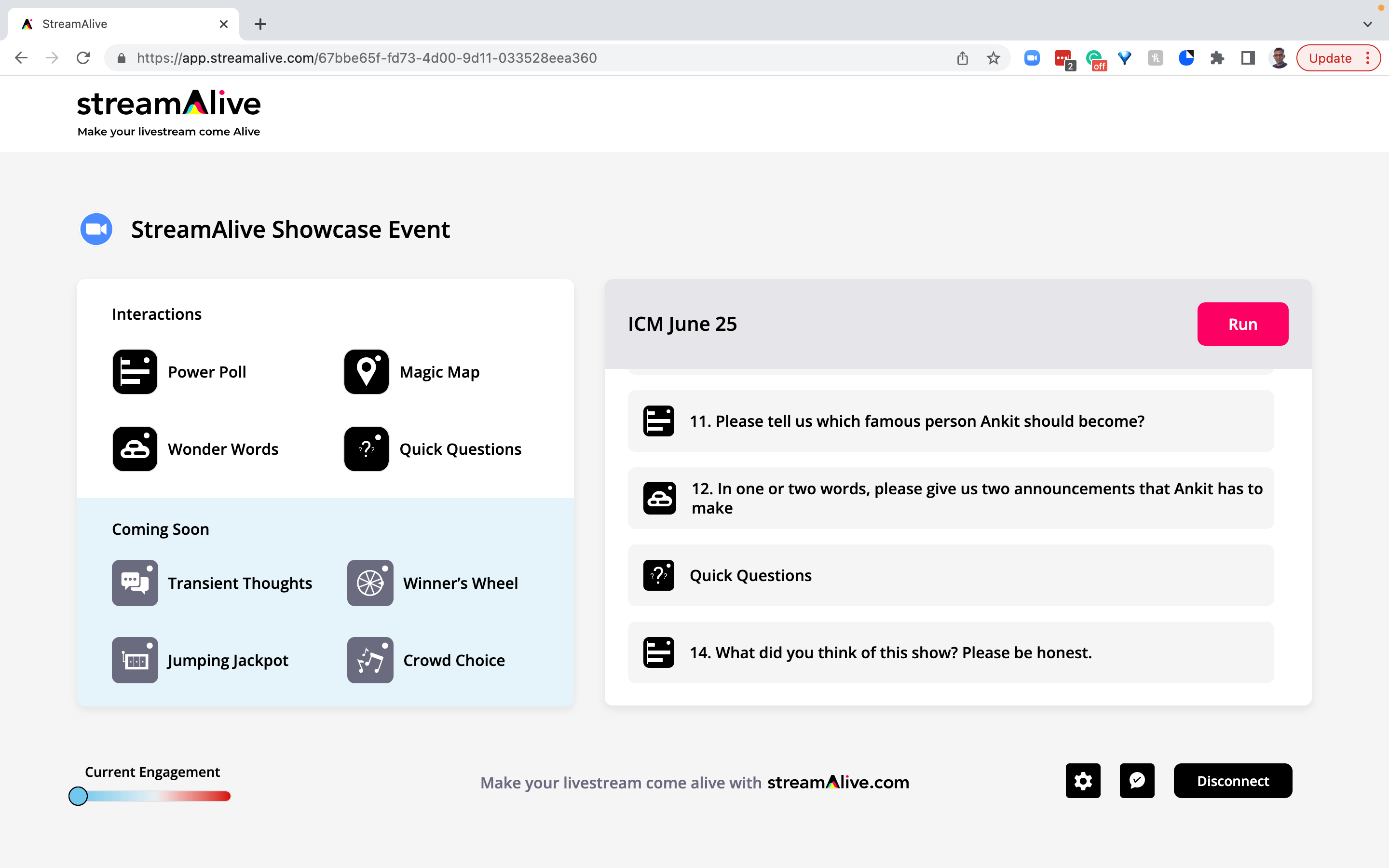1389x868 pixels.
Task: Click the Update browser button
Action: point(1338,58)
